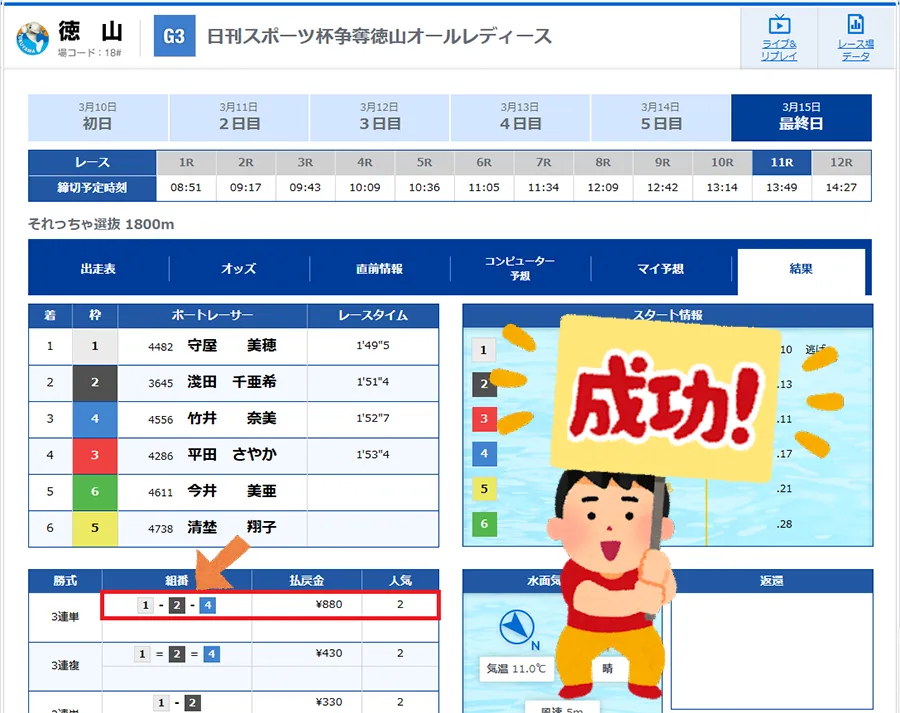The height and width of the screenshot is (713, 900).
Task: Go to the 直前情報 pre-race info tab
Action: pos(379,268)
